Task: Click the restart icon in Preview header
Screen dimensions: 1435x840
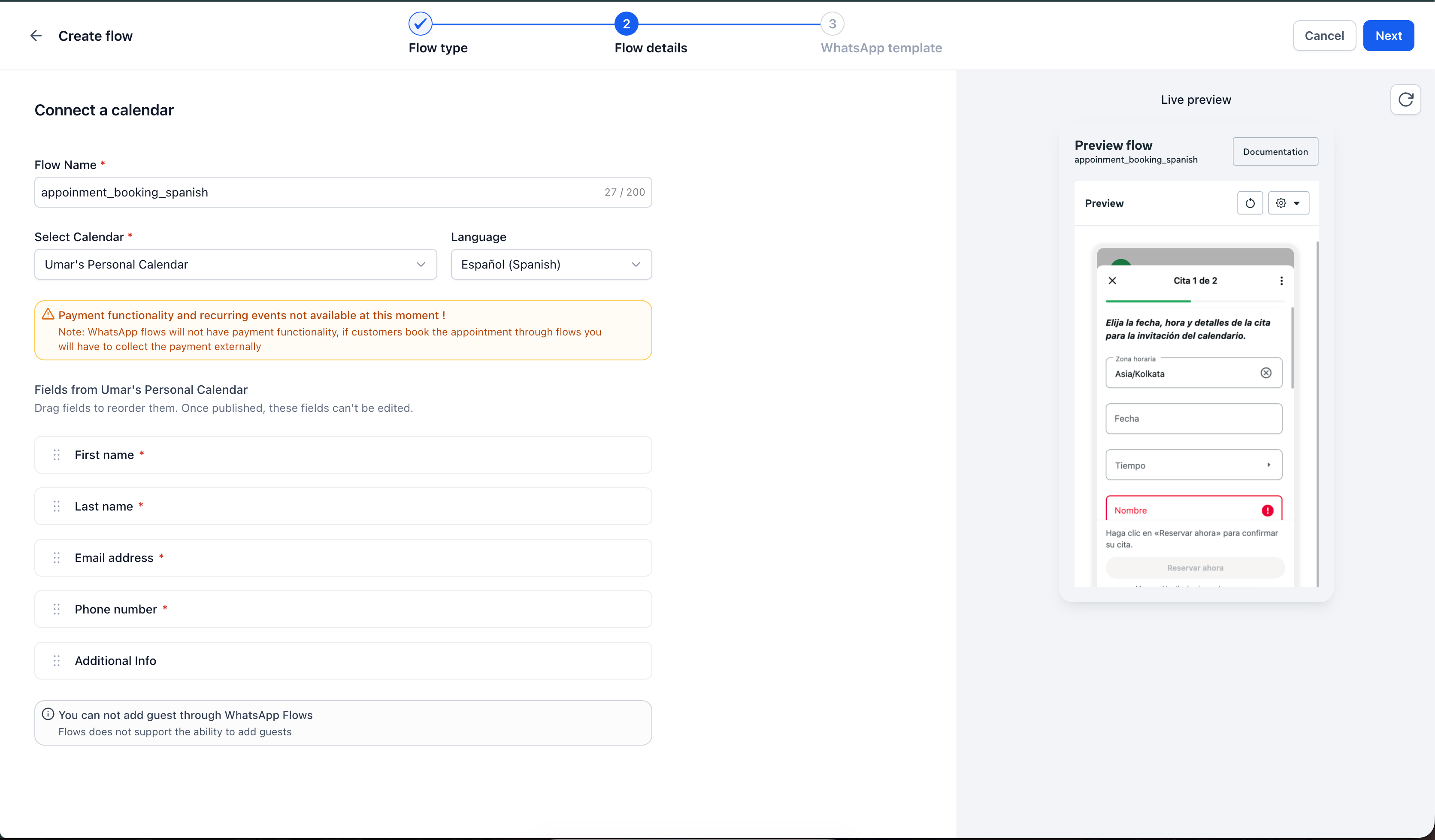Action: [1250, 203]
